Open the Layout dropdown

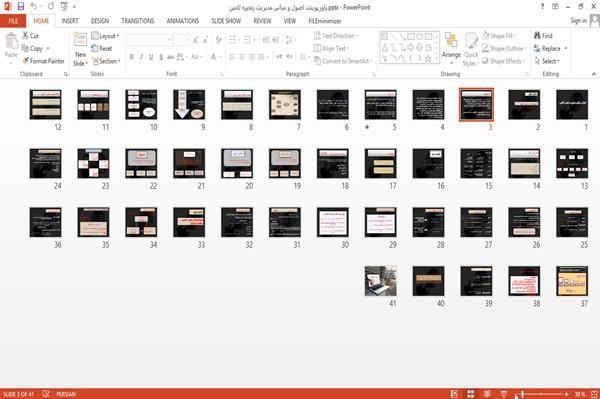pyautogui.click(x=105, y=36)
